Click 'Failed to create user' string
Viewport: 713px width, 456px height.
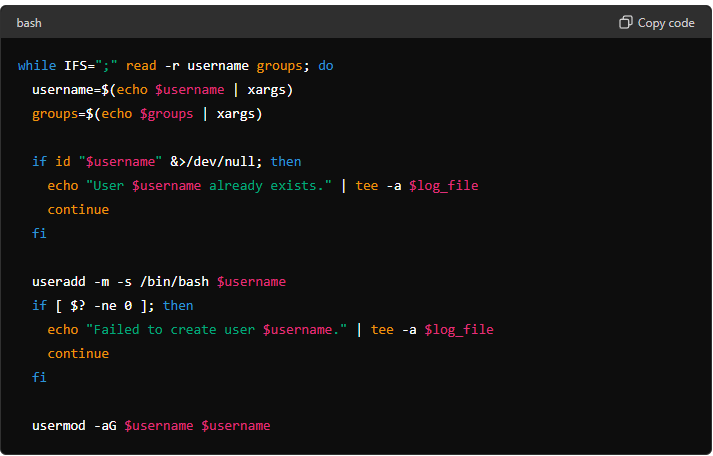[x=174, y=330]
